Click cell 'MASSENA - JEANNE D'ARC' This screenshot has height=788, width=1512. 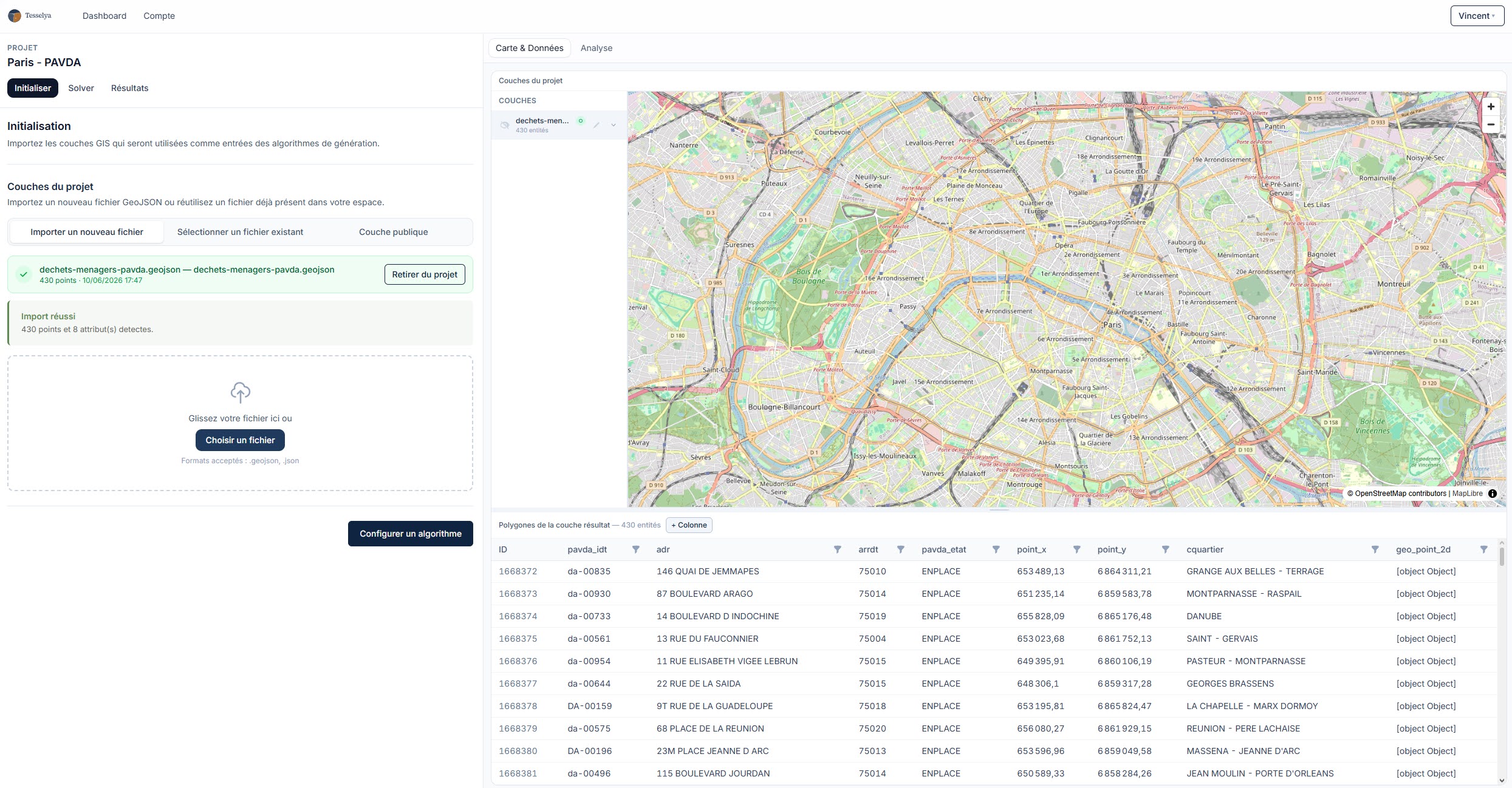(1243, 751)
